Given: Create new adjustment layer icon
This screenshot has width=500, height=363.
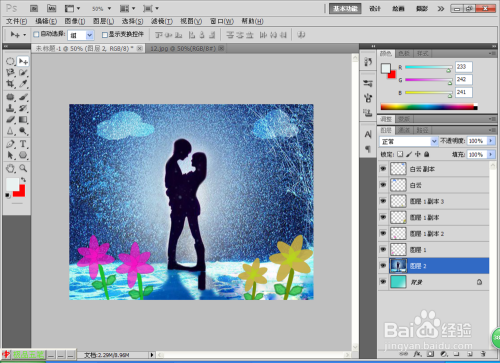Looking at the screenshot, I should click(x=443, y=353).
